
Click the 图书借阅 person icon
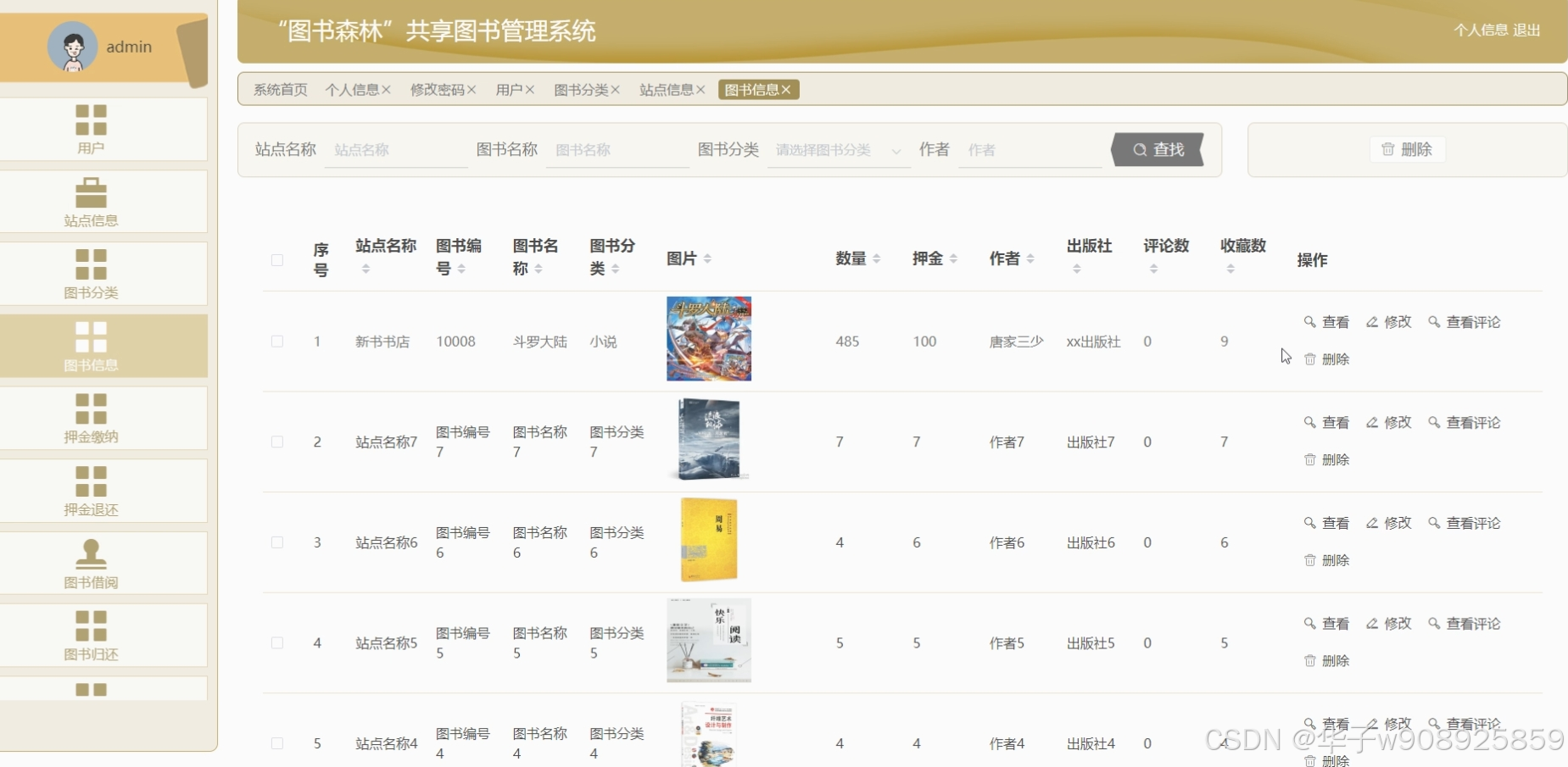click(x=91, y=553)
